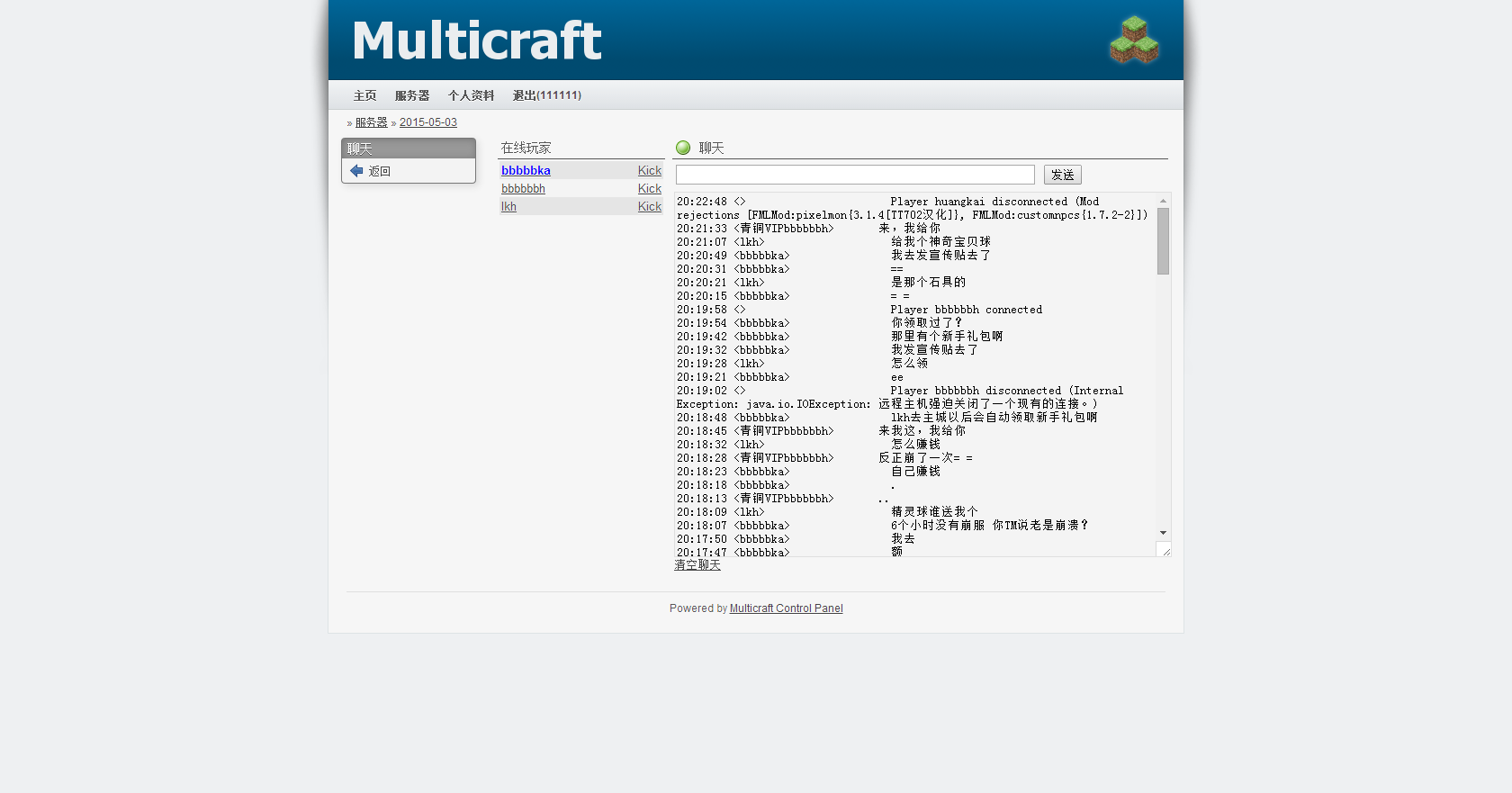
Task: Click the Multicraft grass blocks logo icon
Action: click(1134, 40)
